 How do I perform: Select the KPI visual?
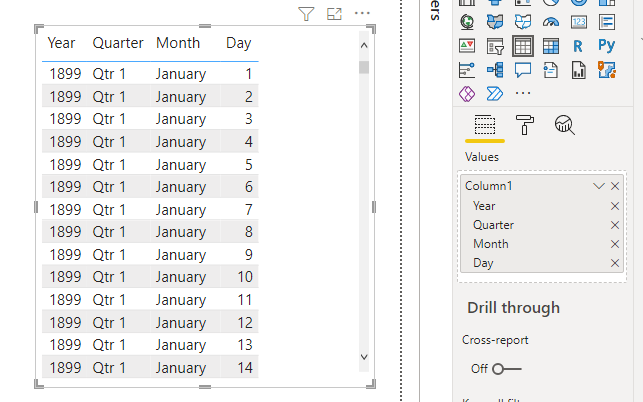[x=467, y=46]
